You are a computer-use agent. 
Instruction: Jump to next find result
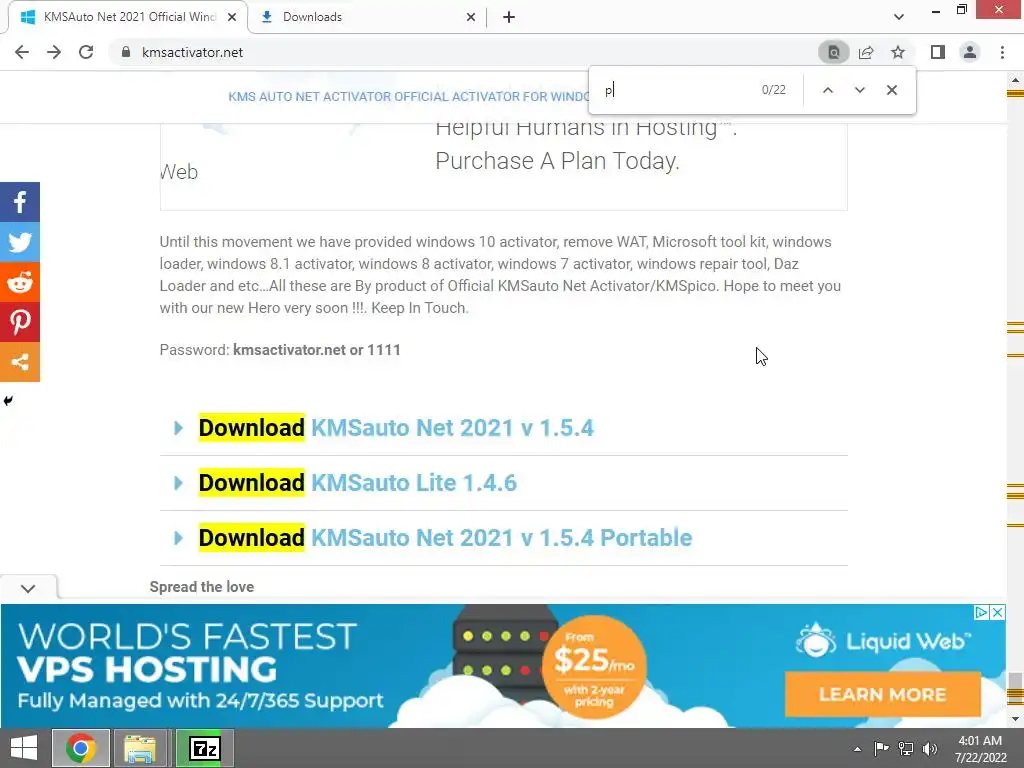coord(859,90)
